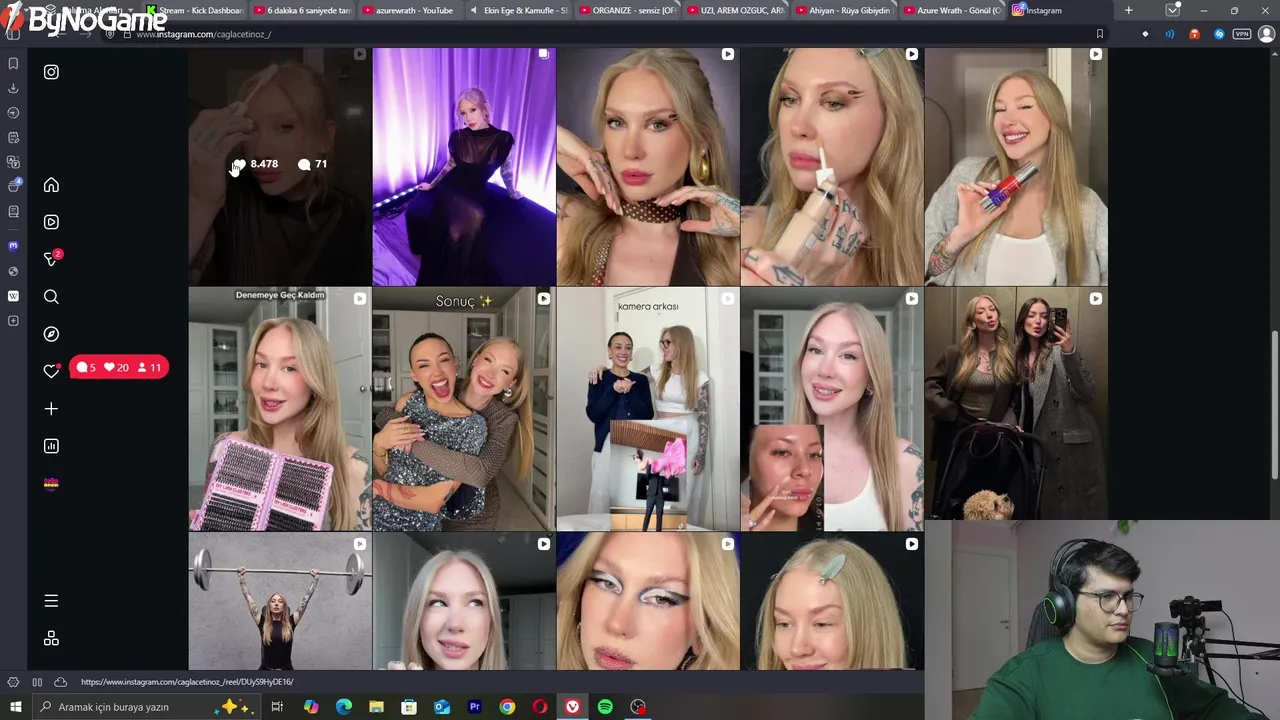Click Windows search box Aramak için buraya yazın
The height and width of the screenshot is (720, 1280).
[x=148, y=707]
